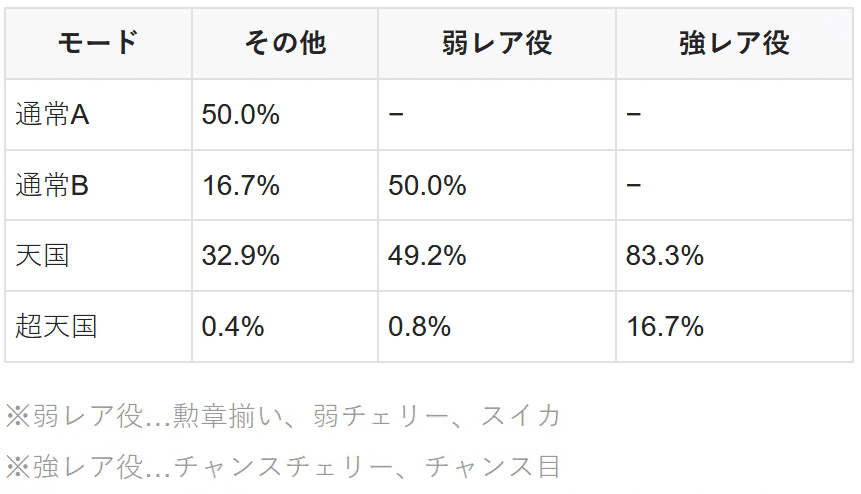Click the モード column header
The image size is (861, 494).
[98, 43]
